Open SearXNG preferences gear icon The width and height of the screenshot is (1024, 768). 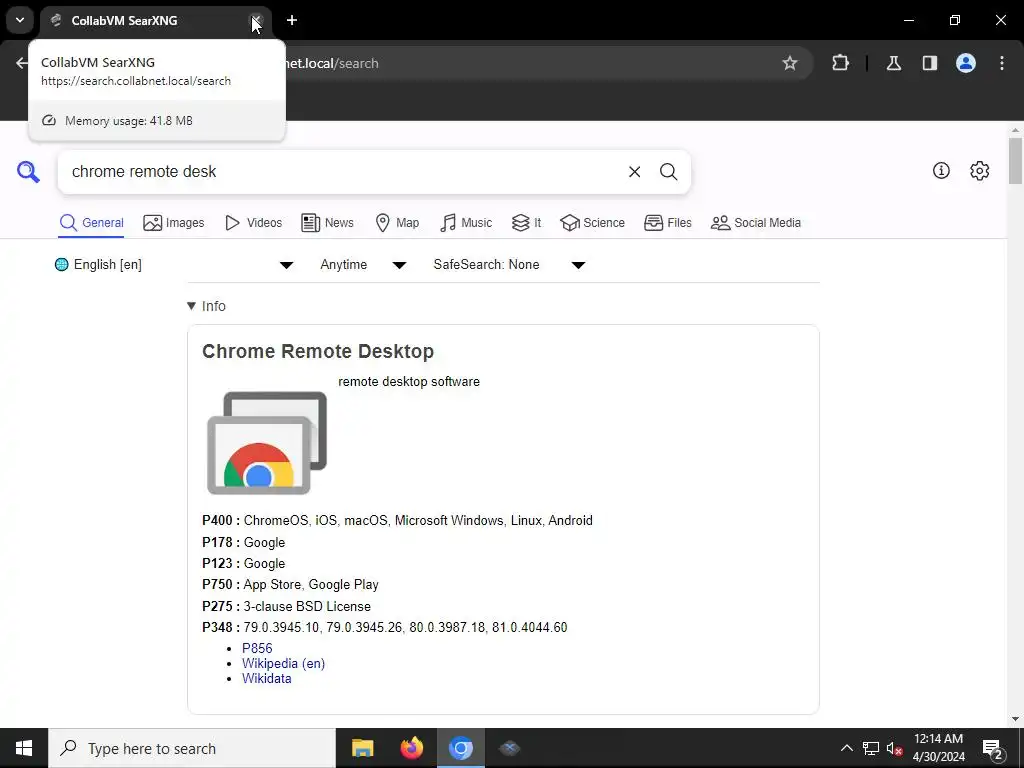(x=980, y=170)
